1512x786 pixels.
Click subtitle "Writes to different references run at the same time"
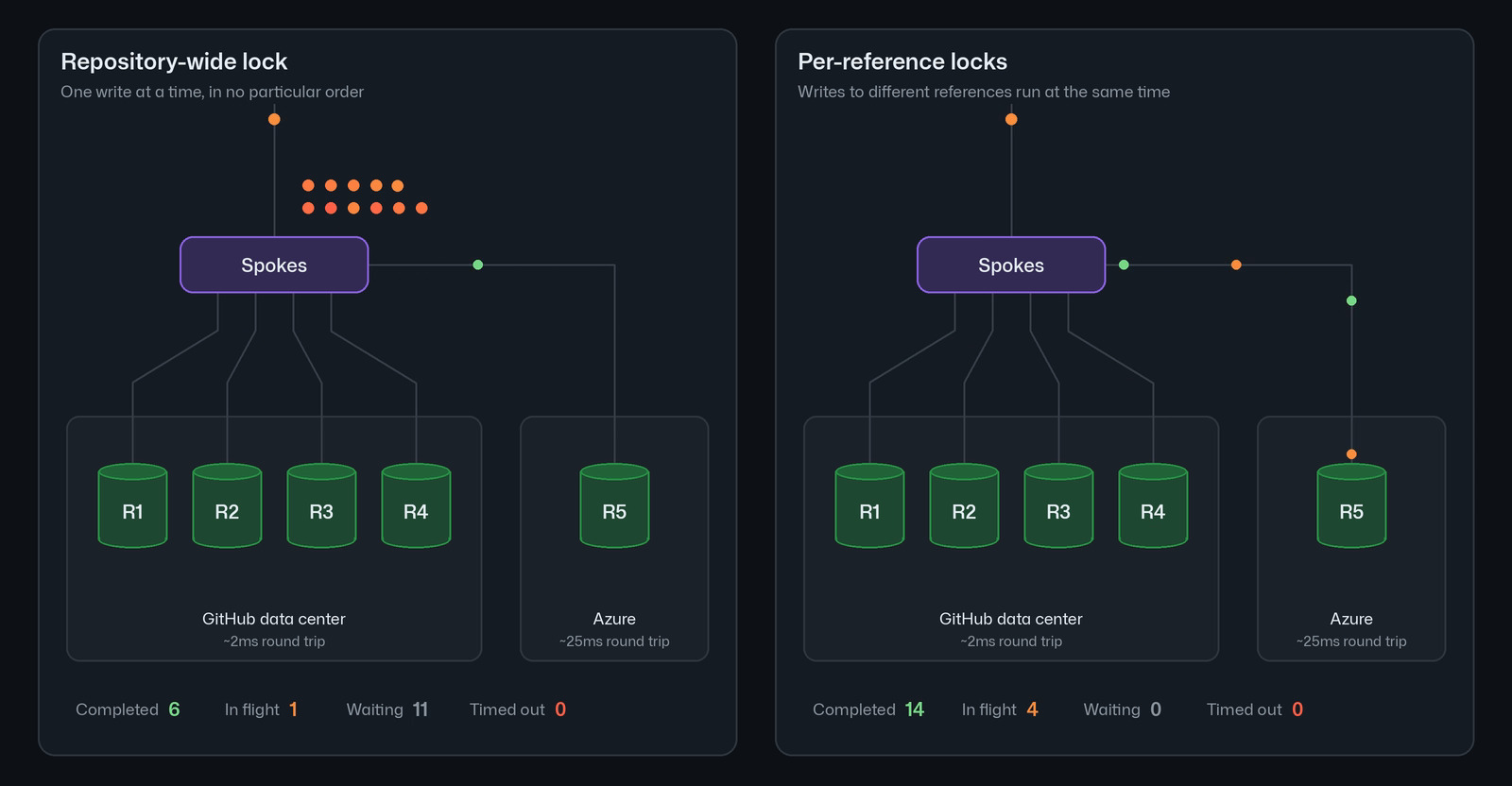[x=984, y=92]
